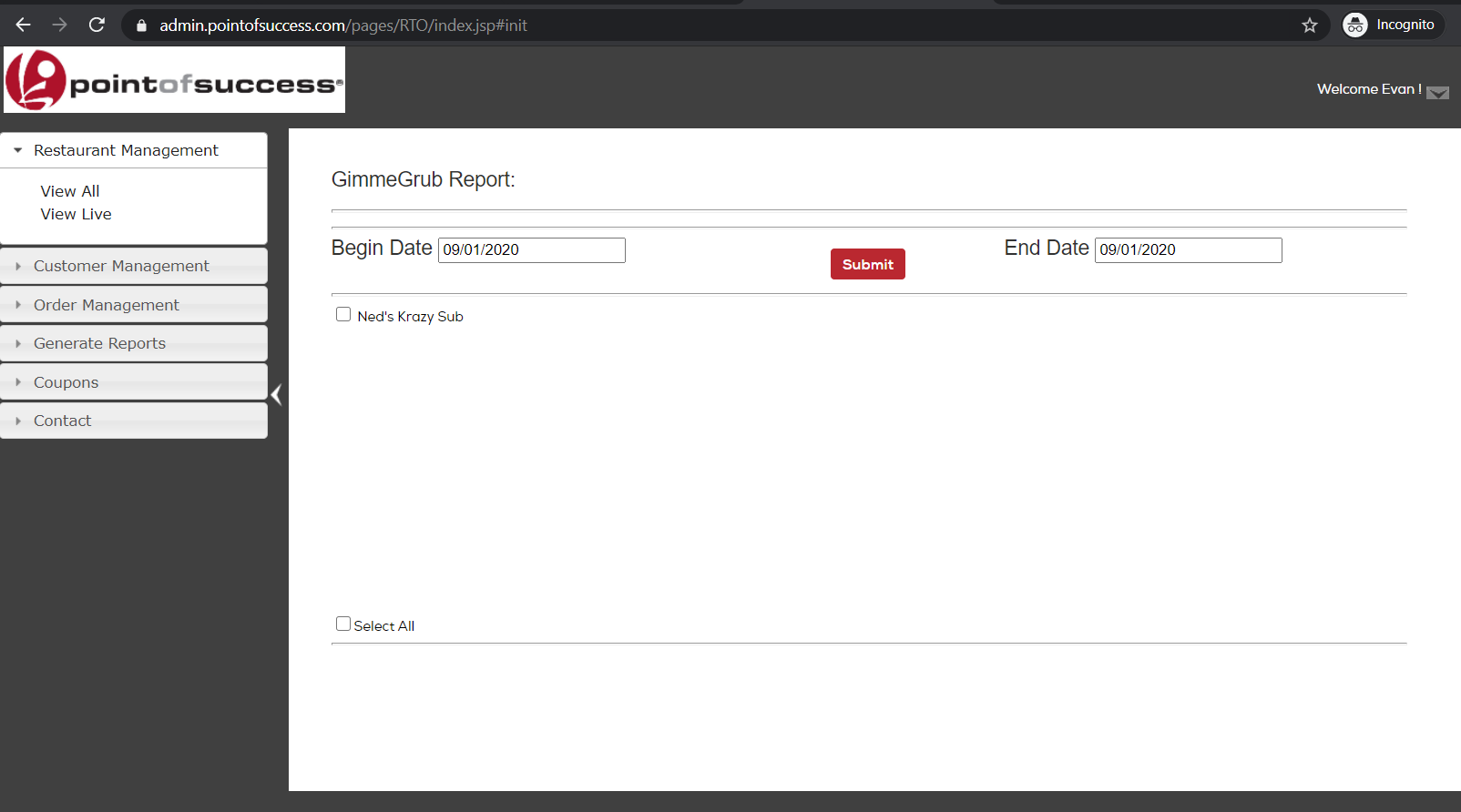Image resolution: width=1461 pixels, height=812 pixels.
Task: Reload the current page
Action: [x=97, y=25]
